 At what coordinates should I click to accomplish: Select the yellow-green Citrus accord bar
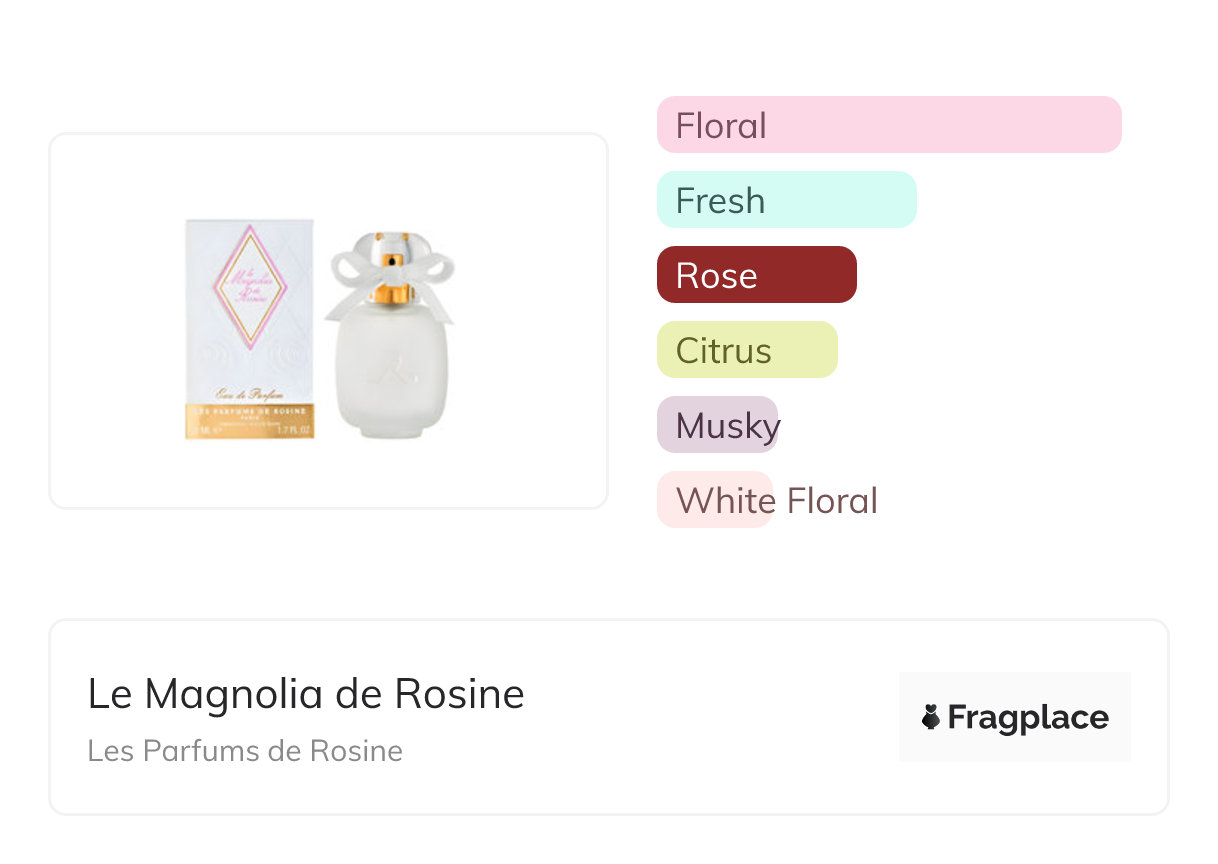pyautogui.click(x=746, y=350)
